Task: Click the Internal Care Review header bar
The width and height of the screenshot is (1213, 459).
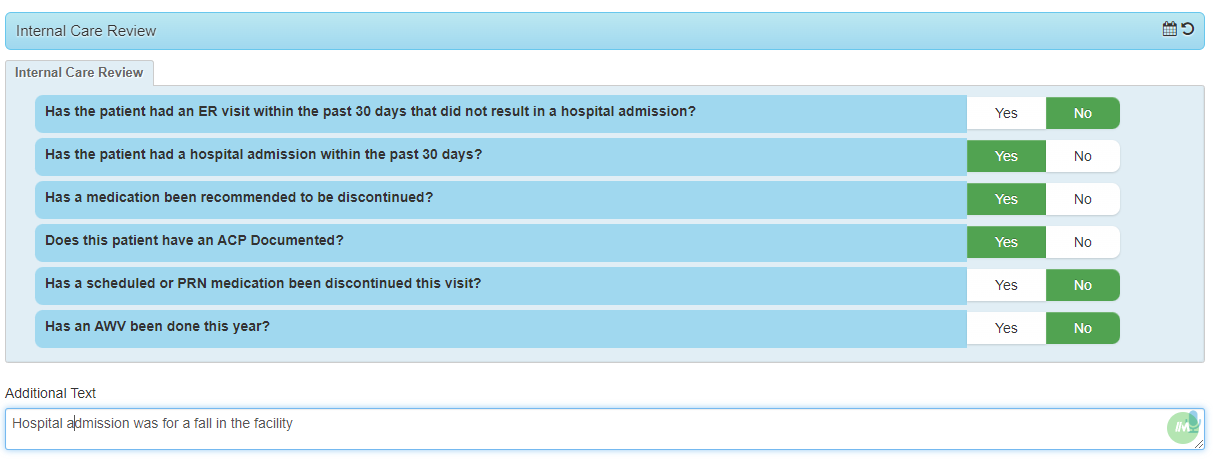Action: 605,31
